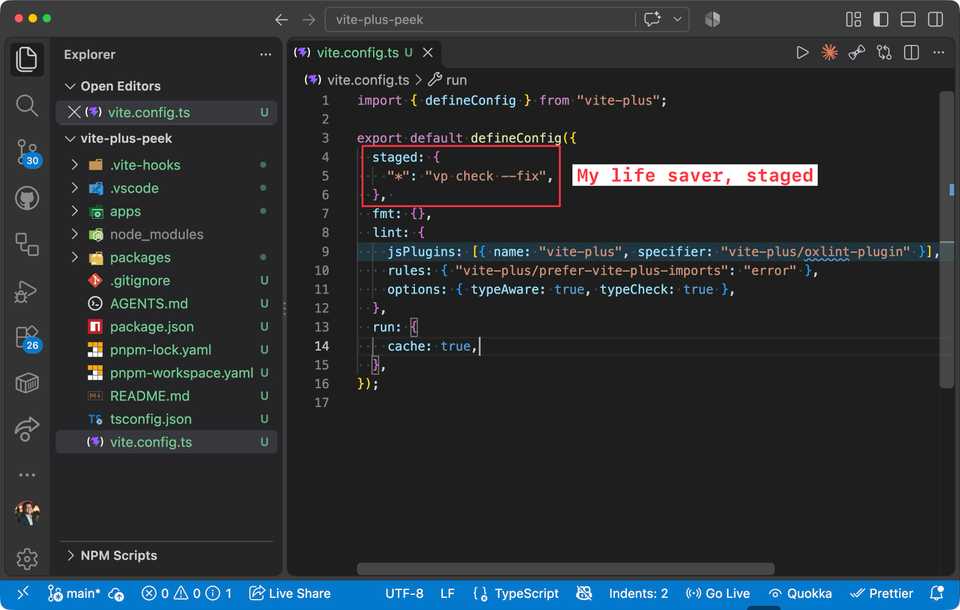Viewport: 960px width, 610px height.
Task: Click the hexagon icon beside command center
Action: [712, 19]
